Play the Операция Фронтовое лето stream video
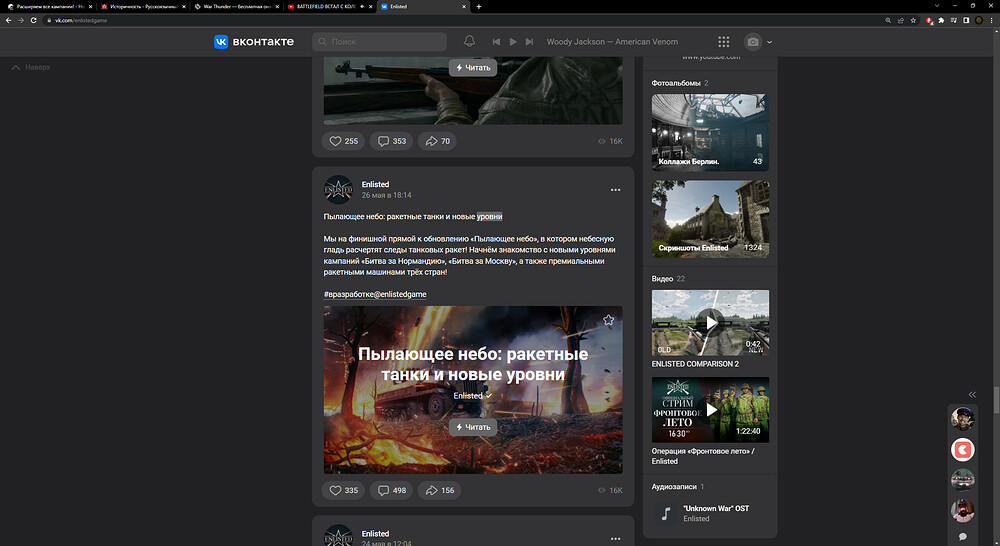This screenshot has height=546, width=1000. tap(710, 410)
